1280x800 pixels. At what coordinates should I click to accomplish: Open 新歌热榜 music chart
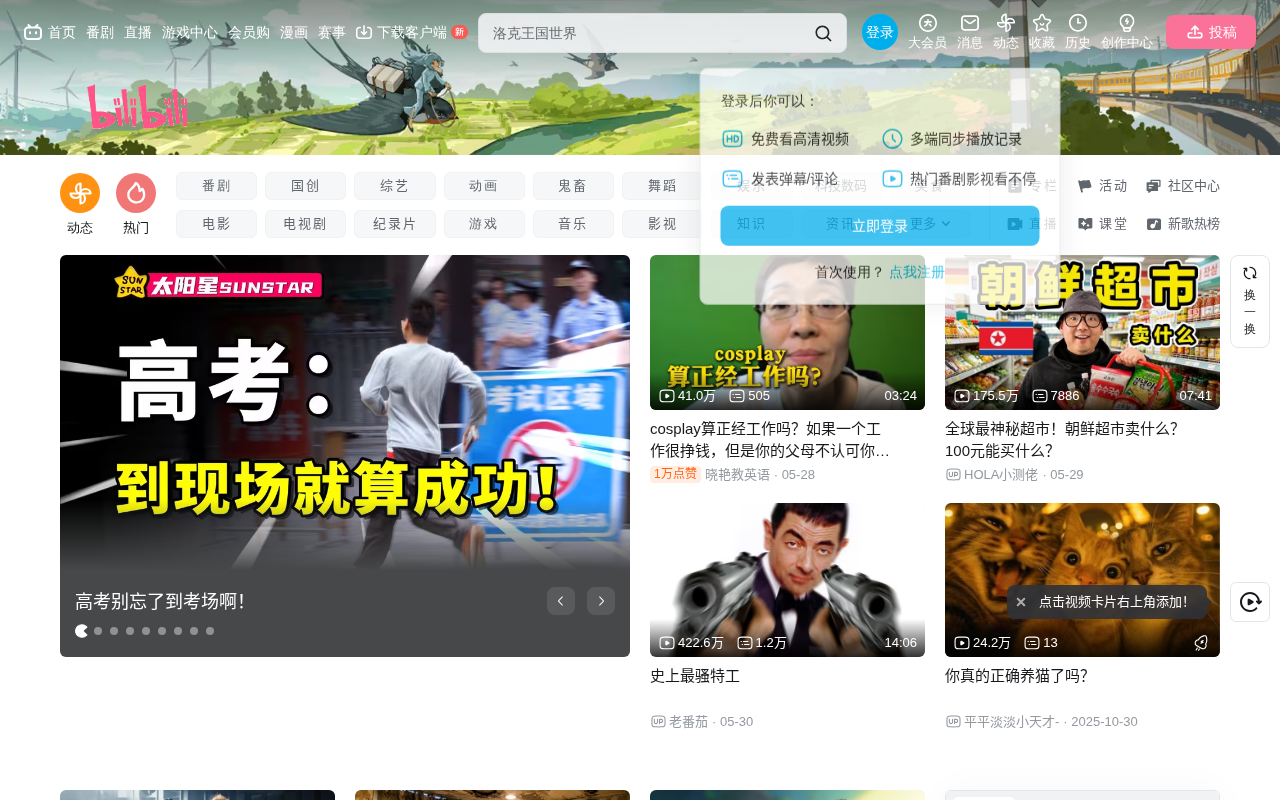[1183, 224]
